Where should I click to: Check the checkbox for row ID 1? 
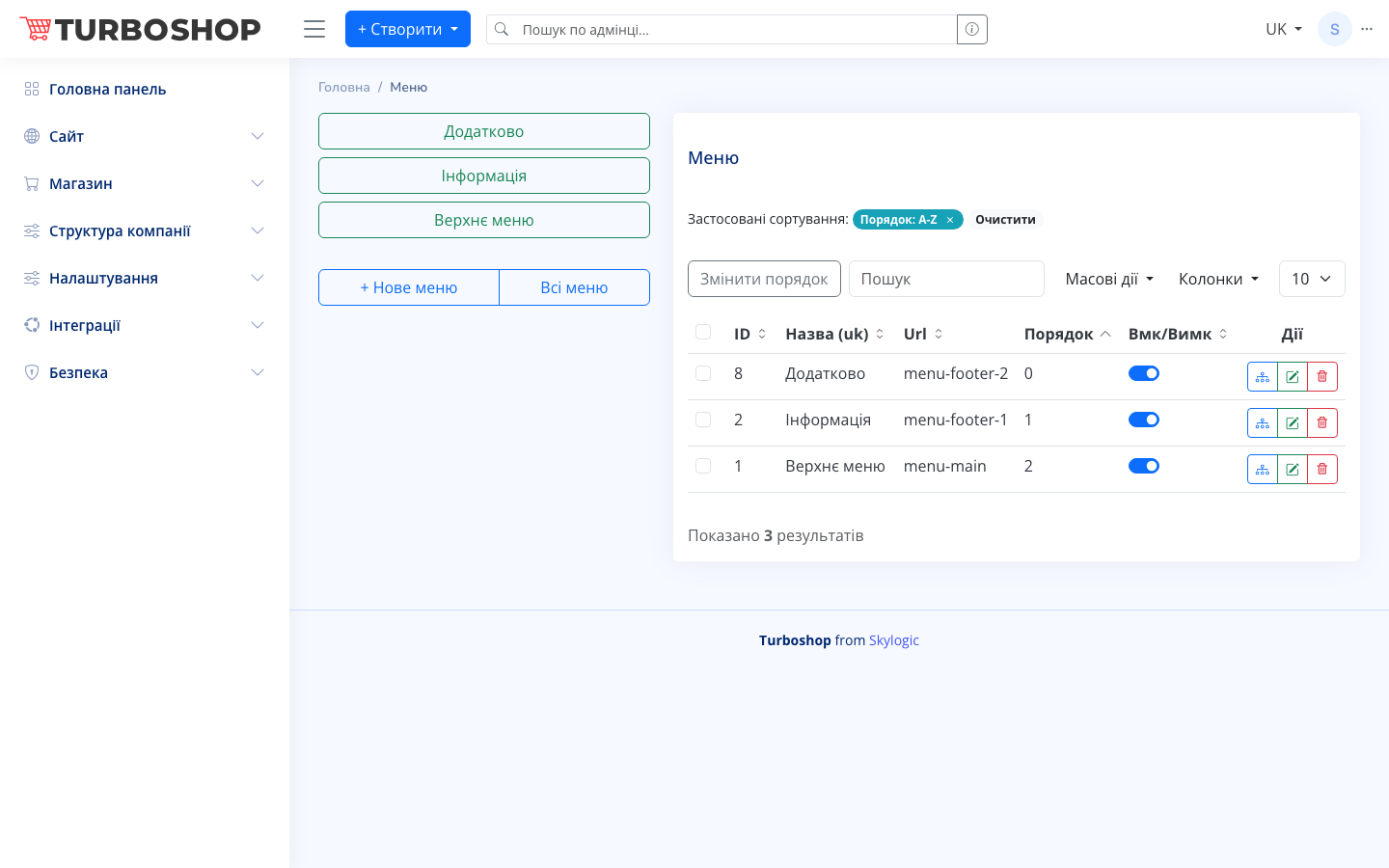(703, 466)
